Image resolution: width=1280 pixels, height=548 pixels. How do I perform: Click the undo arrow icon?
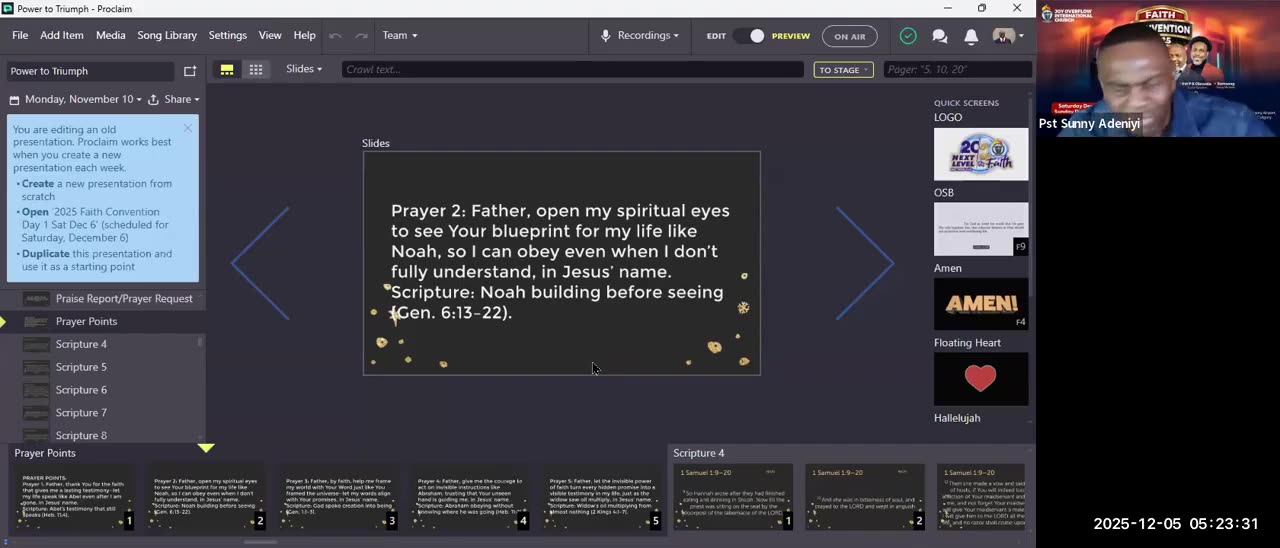335,35
